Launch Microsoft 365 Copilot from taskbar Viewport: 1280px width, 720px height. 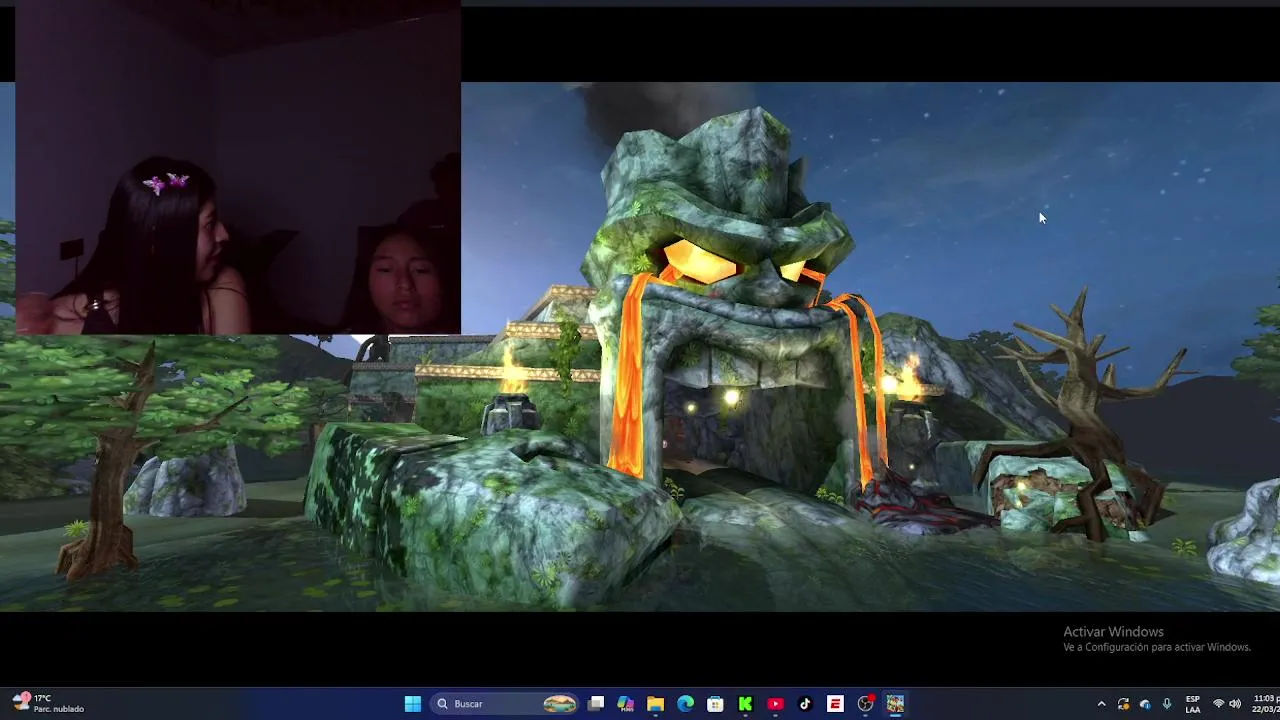[626, 704]
